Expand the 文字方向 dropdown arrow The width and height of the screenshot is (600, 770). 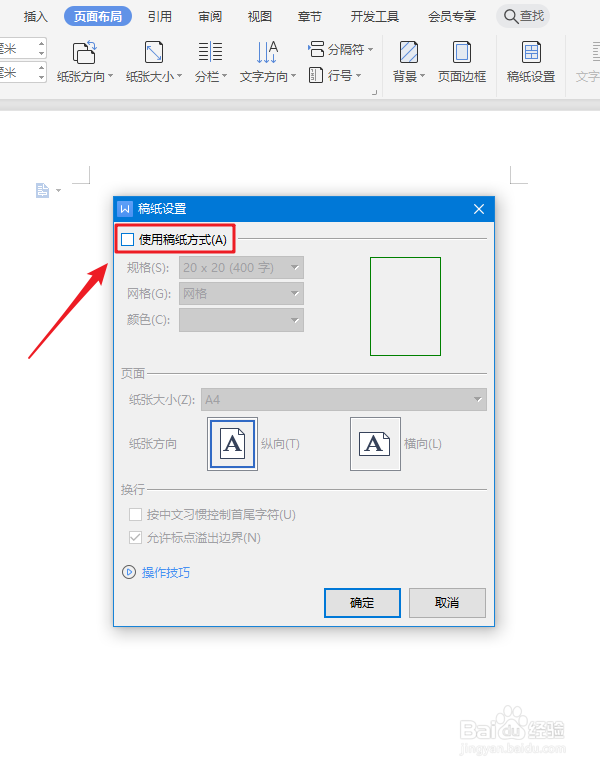click(x=294, y=76)
